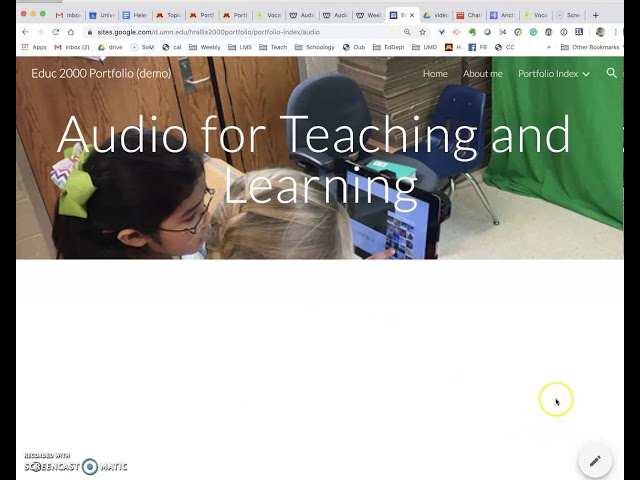Open the Teach bookmarks folder
The height and width of the screenshot is (480, 640).
[x=273, y=47]
